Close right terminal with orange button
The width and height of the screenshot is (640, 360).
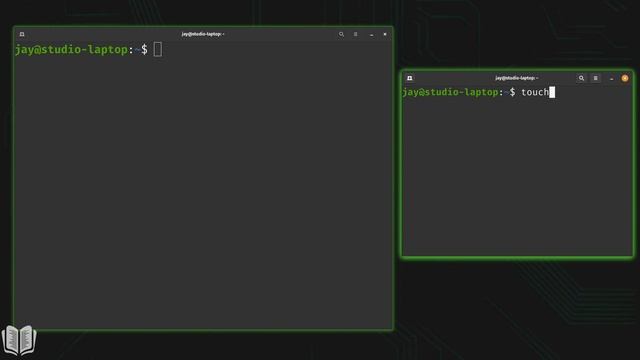tap(625, 78)
